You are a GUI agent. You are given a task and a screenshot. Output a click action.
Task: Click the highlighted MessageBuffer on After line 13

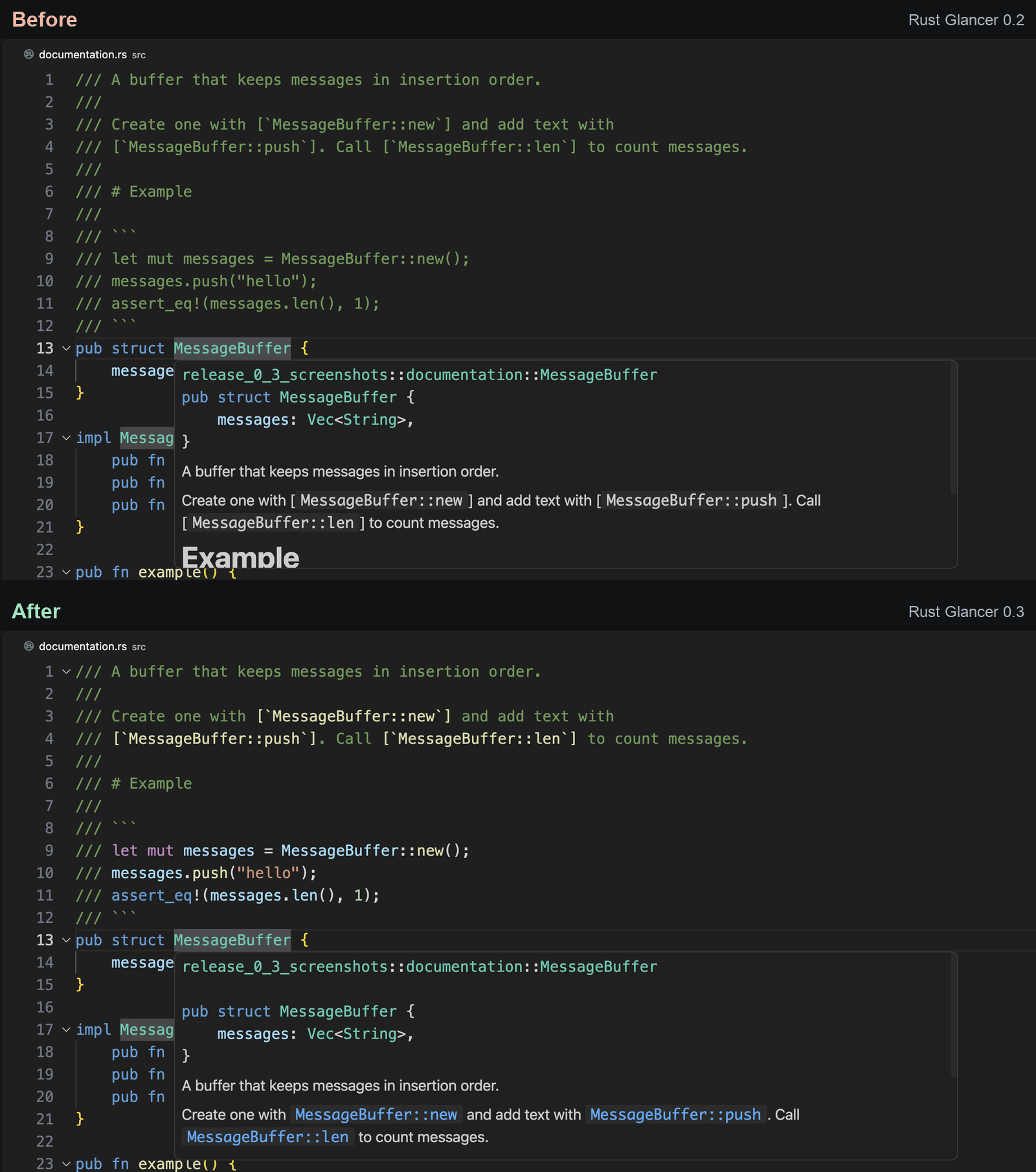point(232,940)
